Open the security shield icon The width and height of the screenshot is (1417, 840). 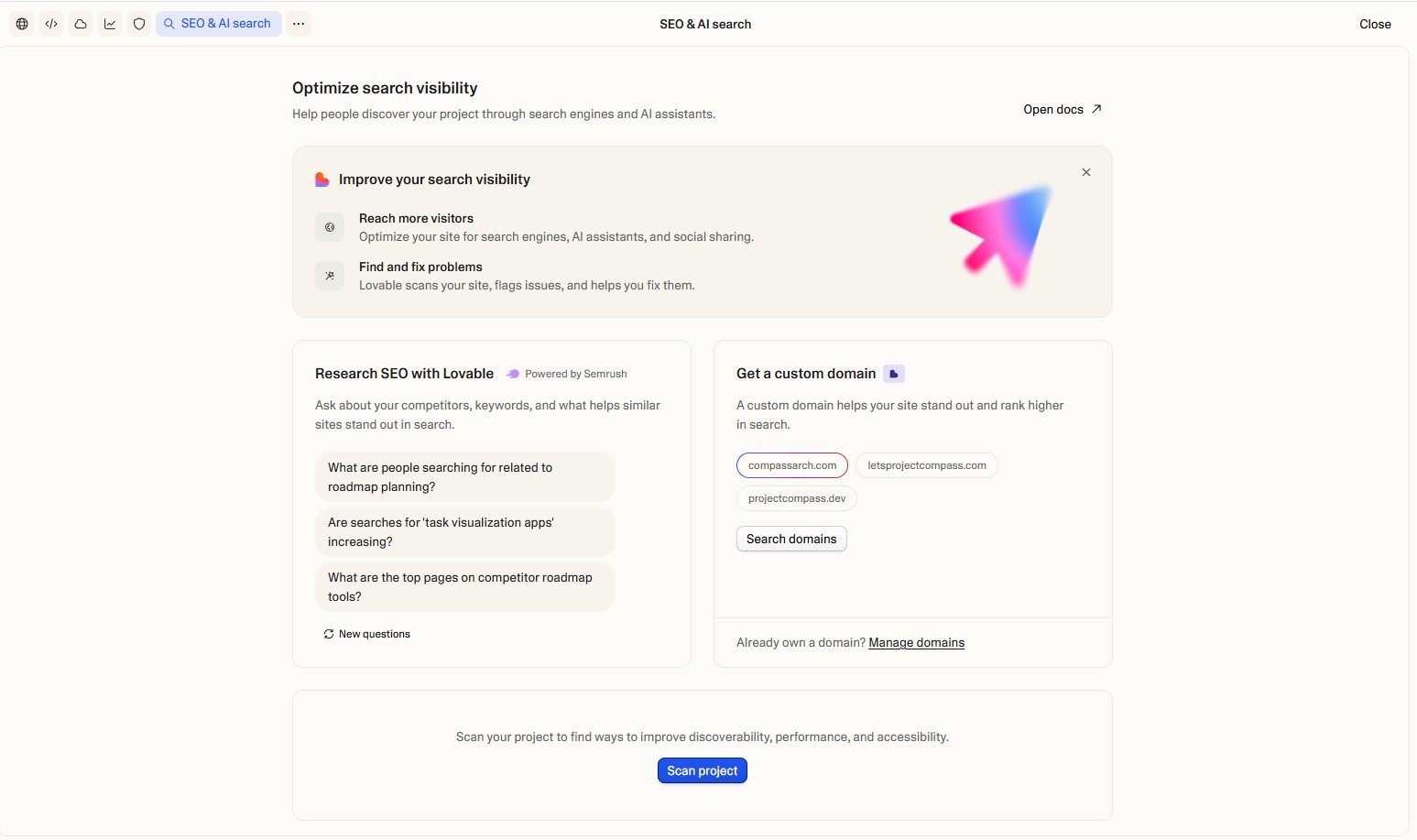pyautogui.click(x=139, y=24)
